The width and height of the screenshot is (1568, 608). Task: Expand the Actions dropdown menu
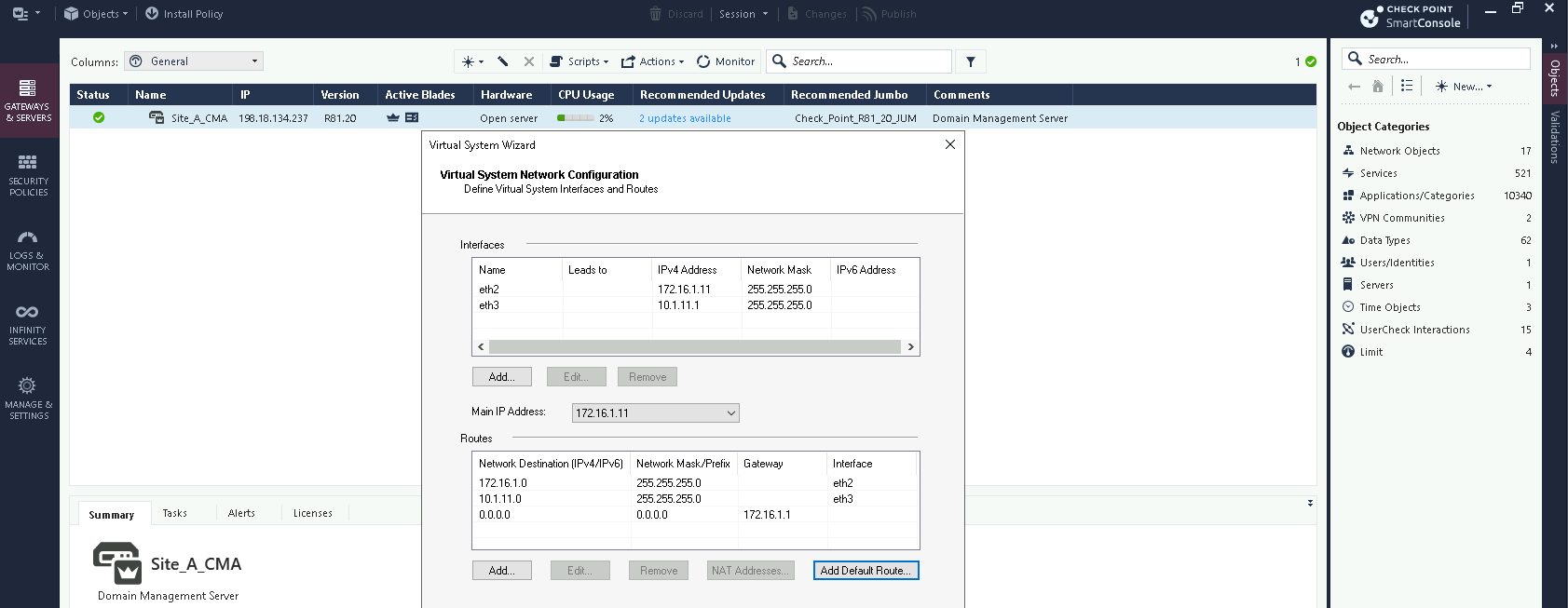pos(653,61)
